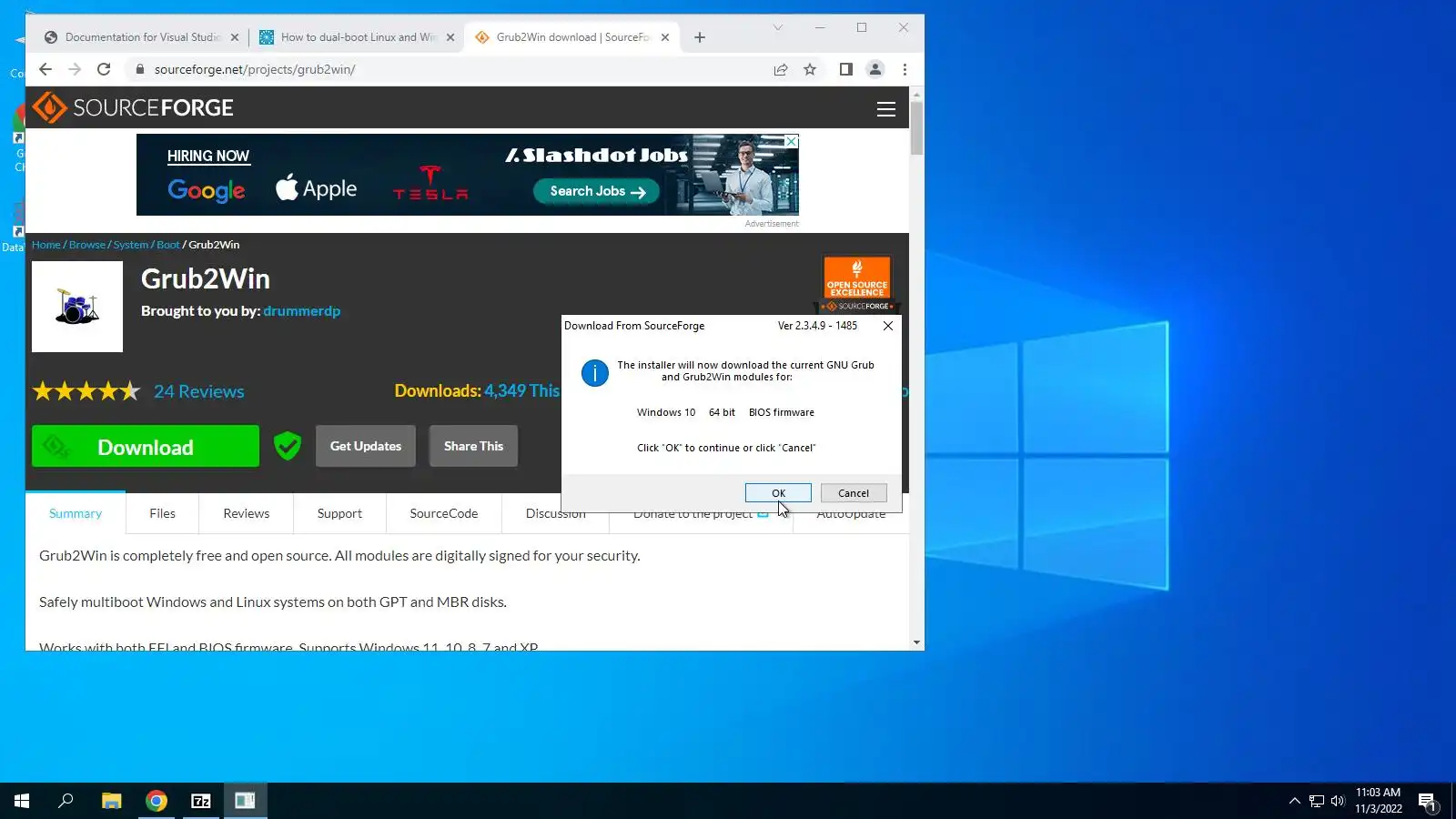Open the notification center icon
The image size is (1456, 819).
coord(1427,802)
